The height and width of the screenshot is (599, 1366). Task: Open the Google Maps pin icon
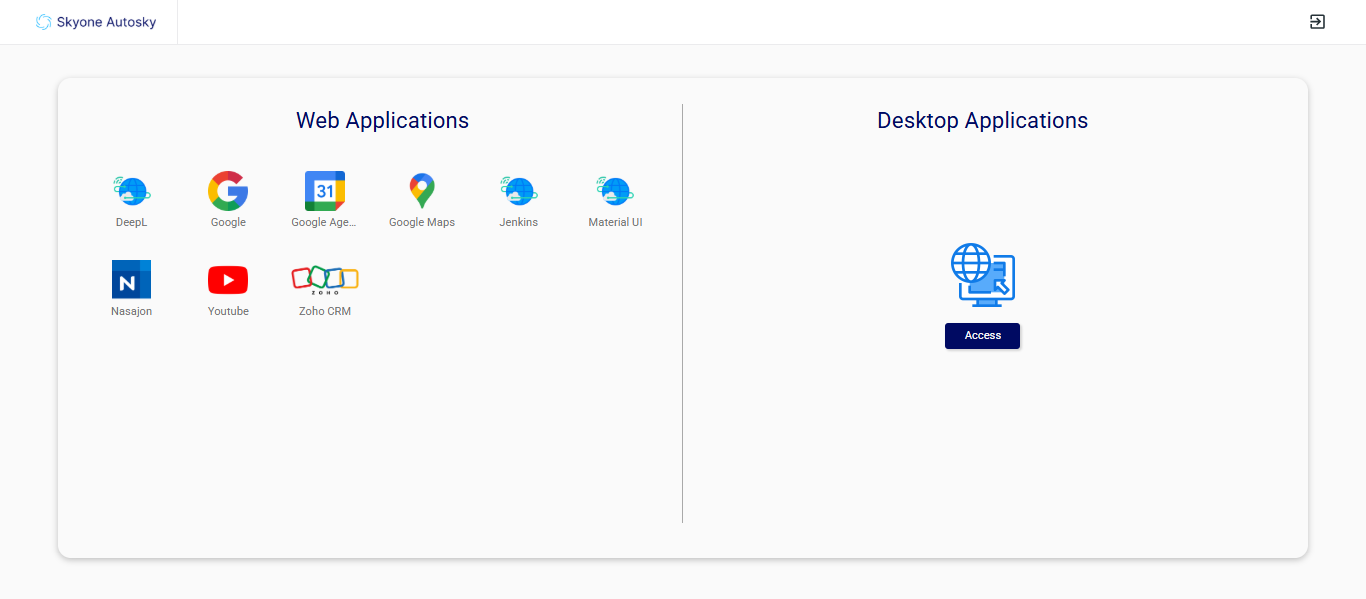coord(422,190)
